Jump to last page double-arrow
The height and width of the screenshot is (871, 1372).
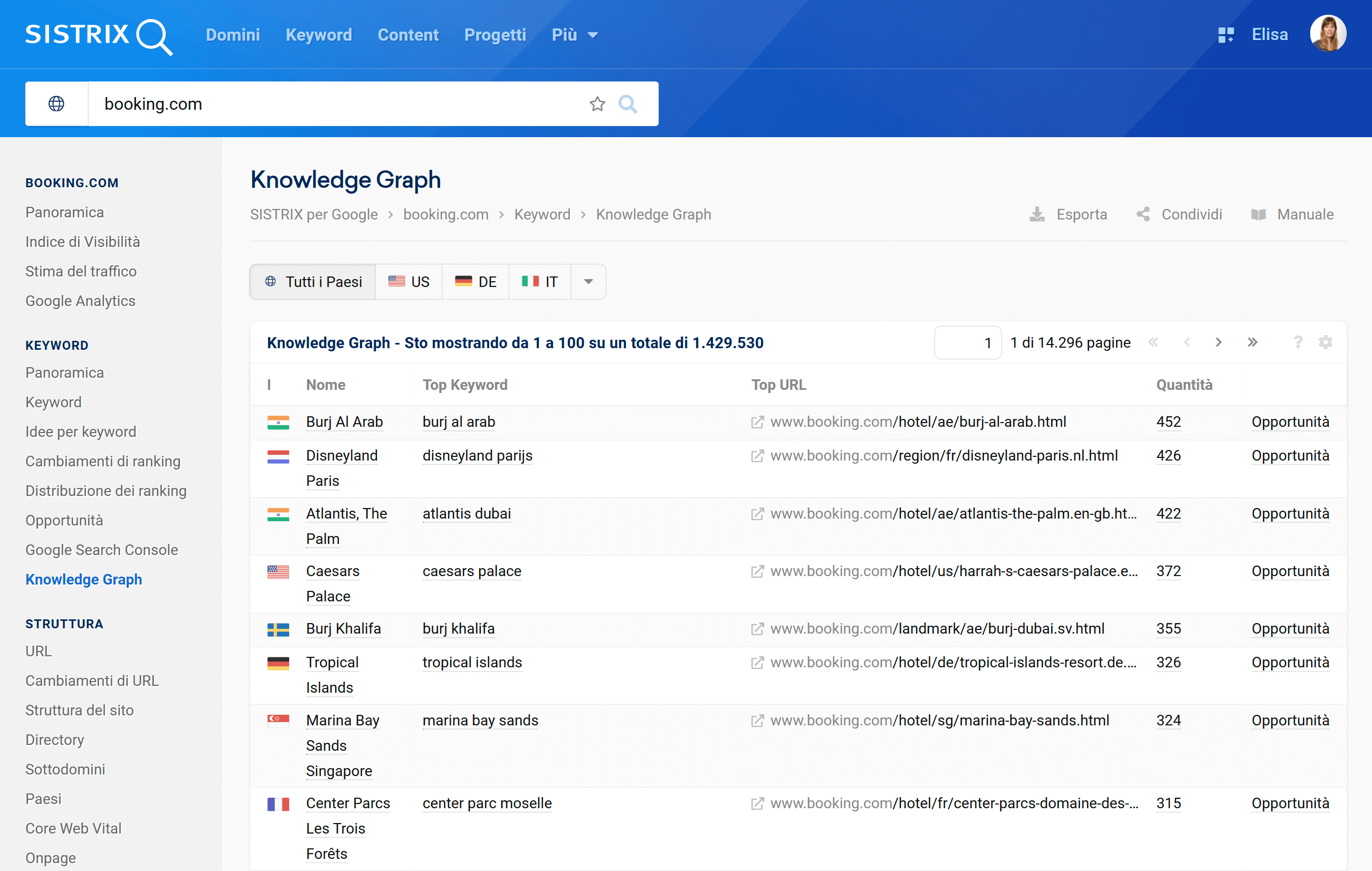(x=1252, y=342)
